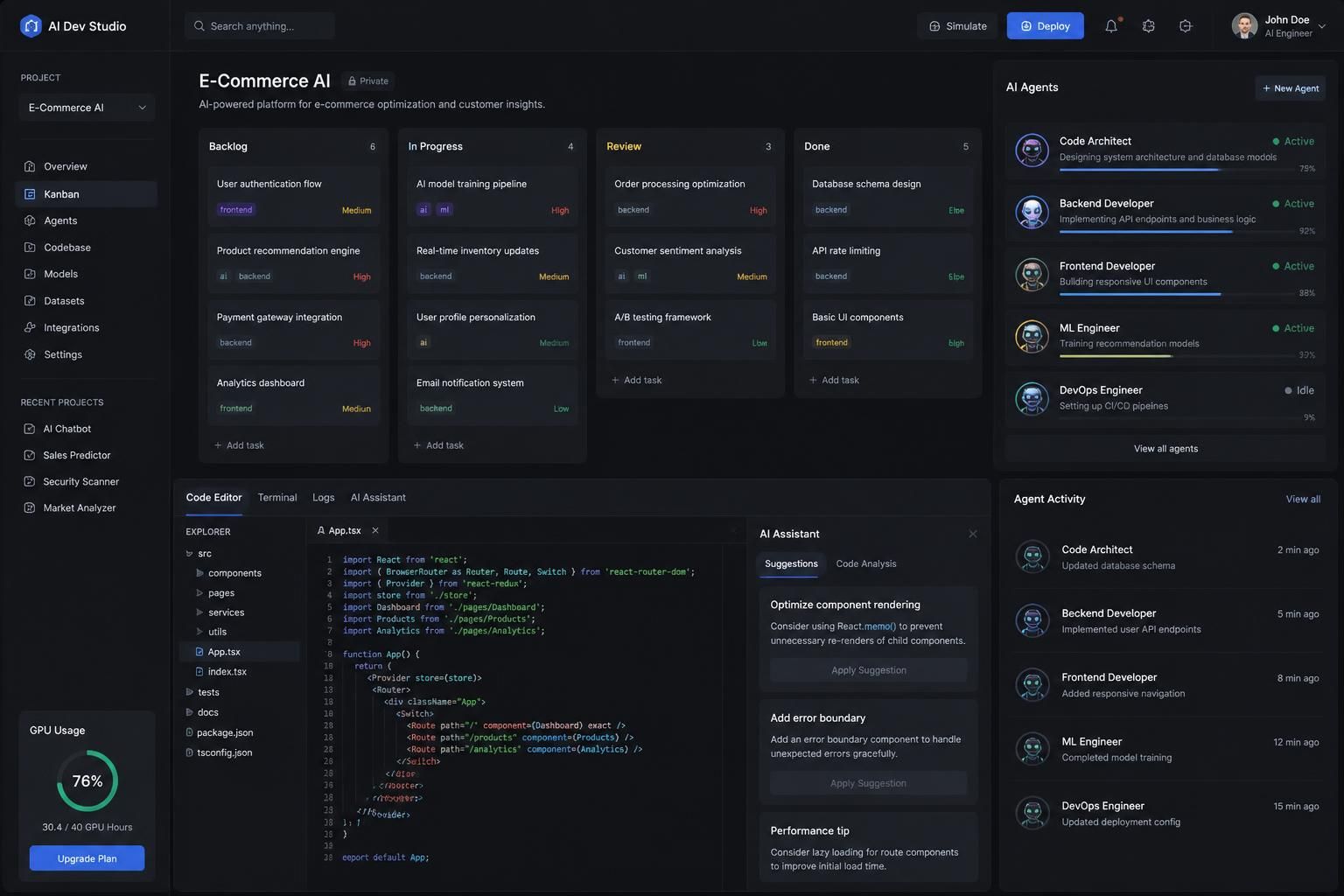Open the AI Assistant tab in bottom panel
1344x896 pixels.
pyautogui.click(x=378, y=497)
